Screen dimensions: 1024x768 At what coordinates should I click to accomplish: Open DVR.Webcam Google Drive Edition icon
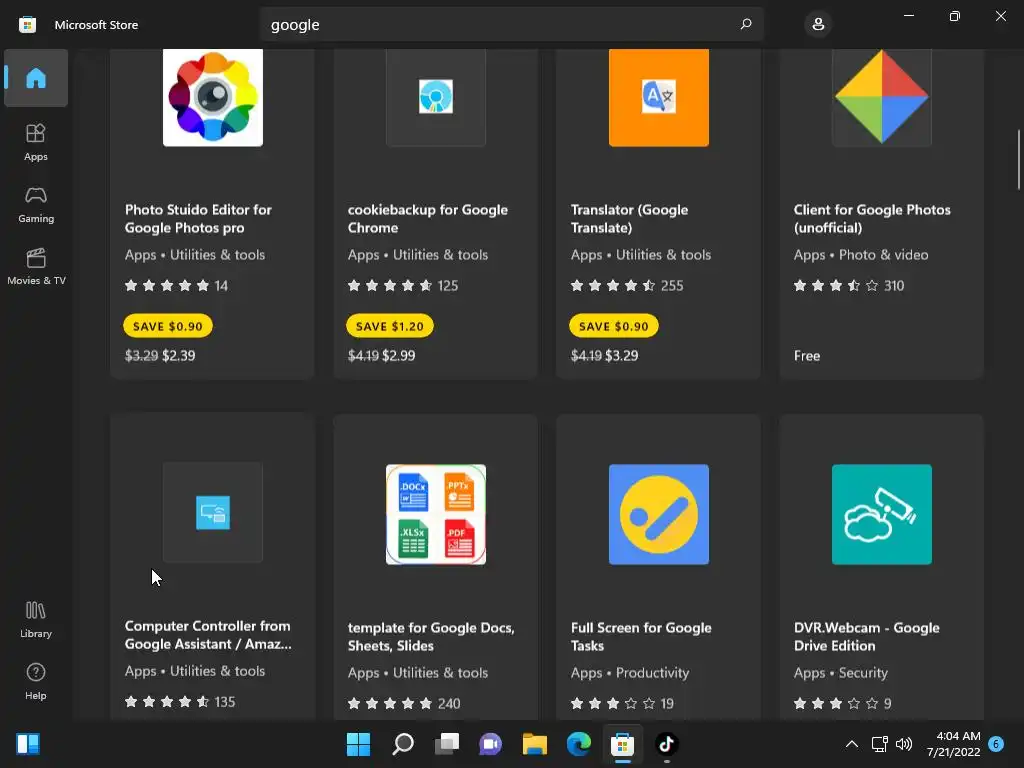click(x=882, y=514)
